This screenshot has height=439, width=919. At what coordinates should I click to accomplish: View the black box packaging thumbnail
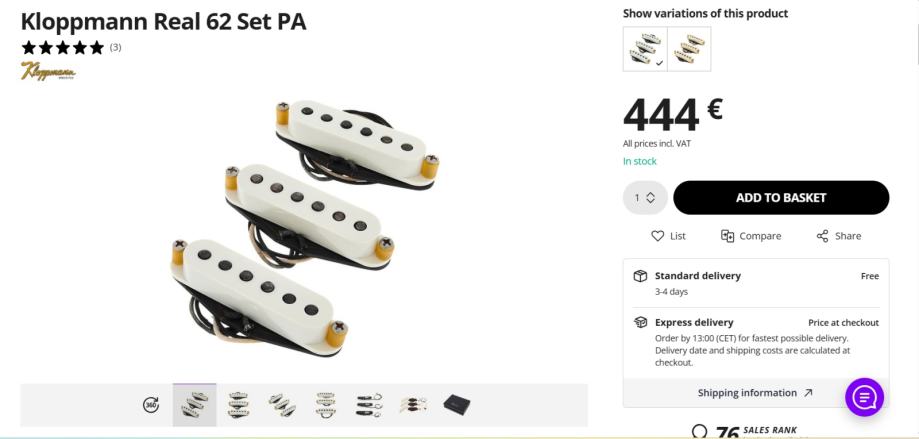click(x=457, y=405)
